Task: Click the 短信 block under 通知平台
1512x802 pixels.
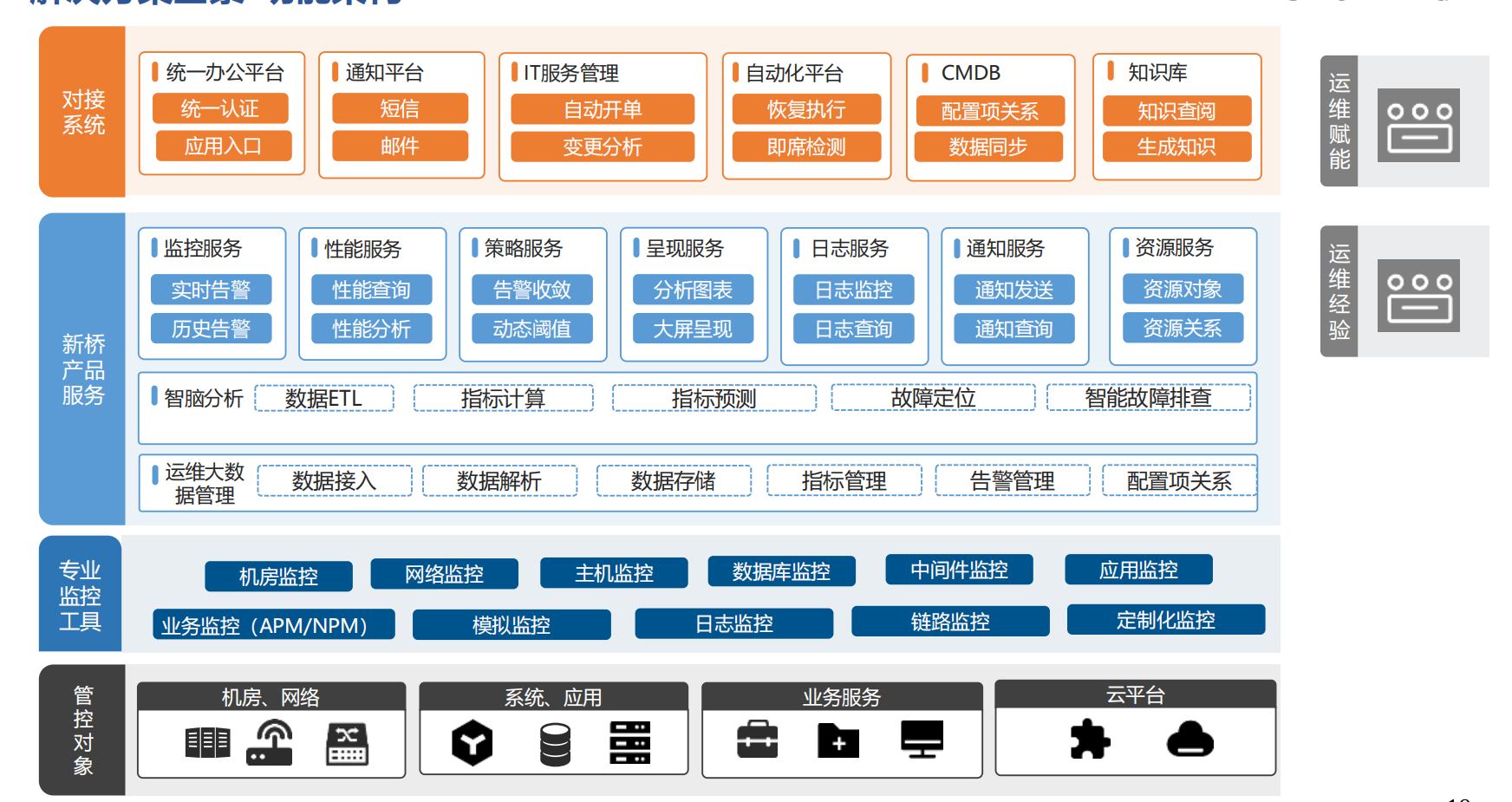Action: point(400,109)
